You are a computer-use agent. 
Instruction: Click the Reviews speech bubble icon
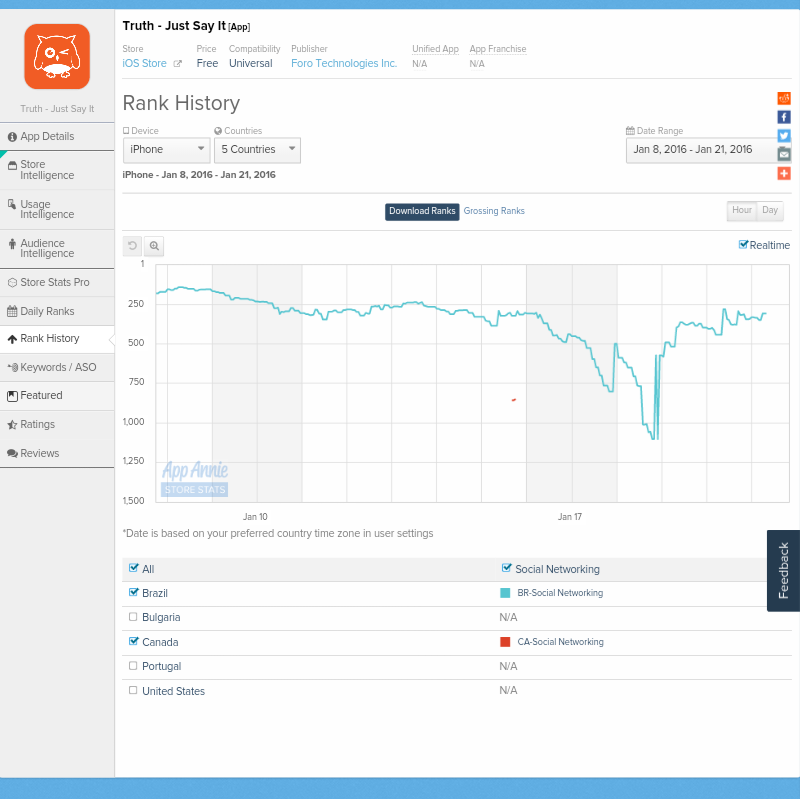click(x=12, y=453)
